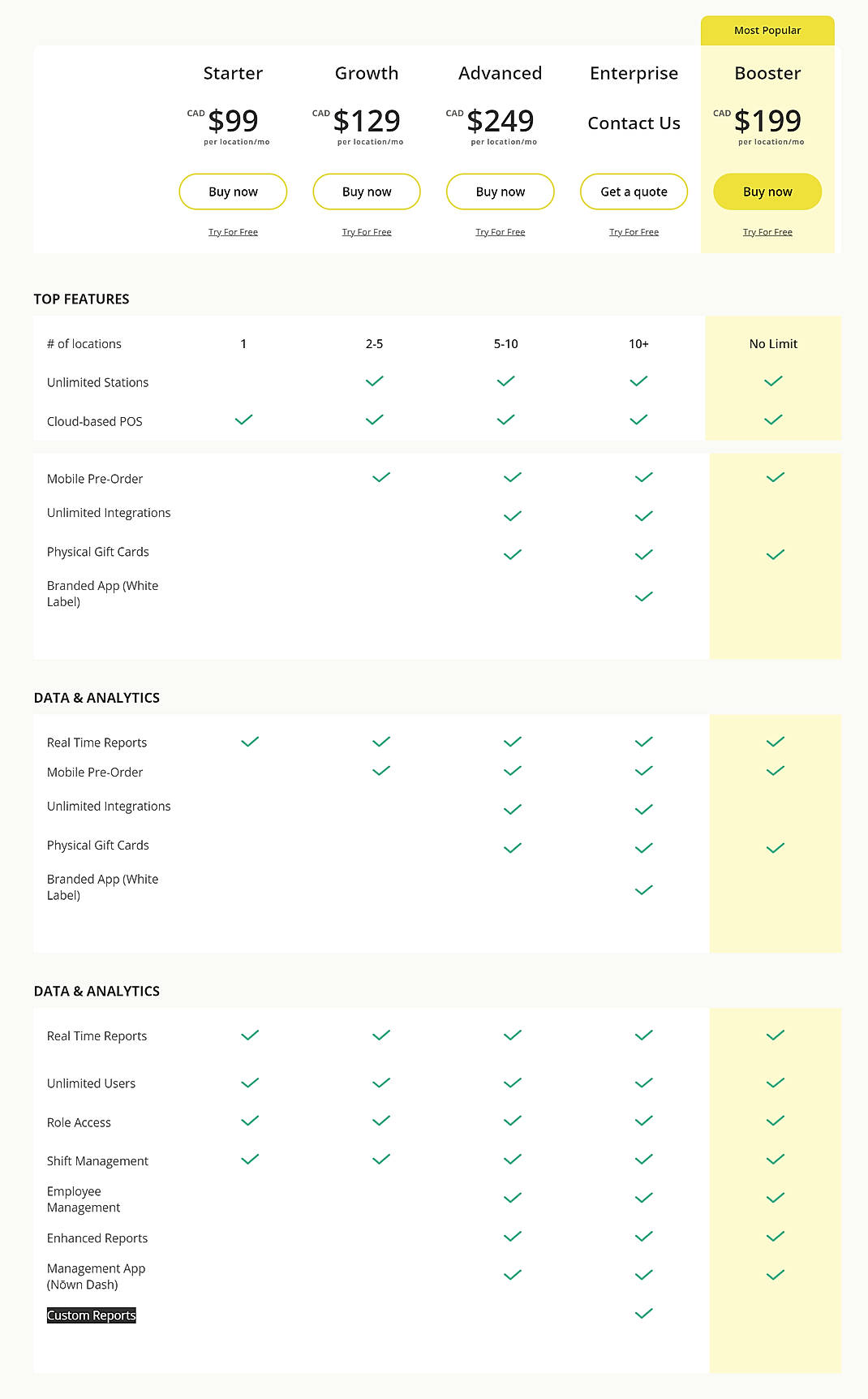
Task: Toggle the Advanced Unlimited Integrations checkmark
Action: [511, 515]
